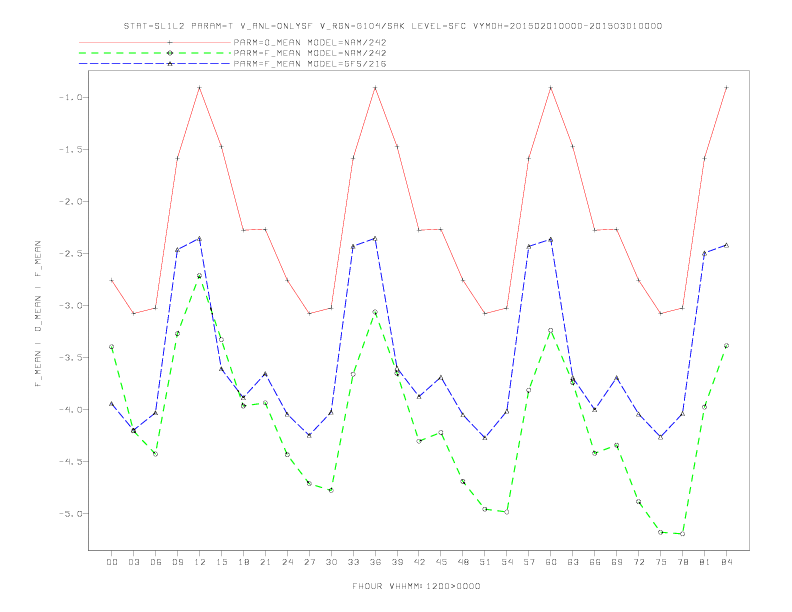This screenshot has width=792, height=612.
Task: Click legend label PARM=O_MEAN MODEL=NAM/242
Action: coord(310,42)
